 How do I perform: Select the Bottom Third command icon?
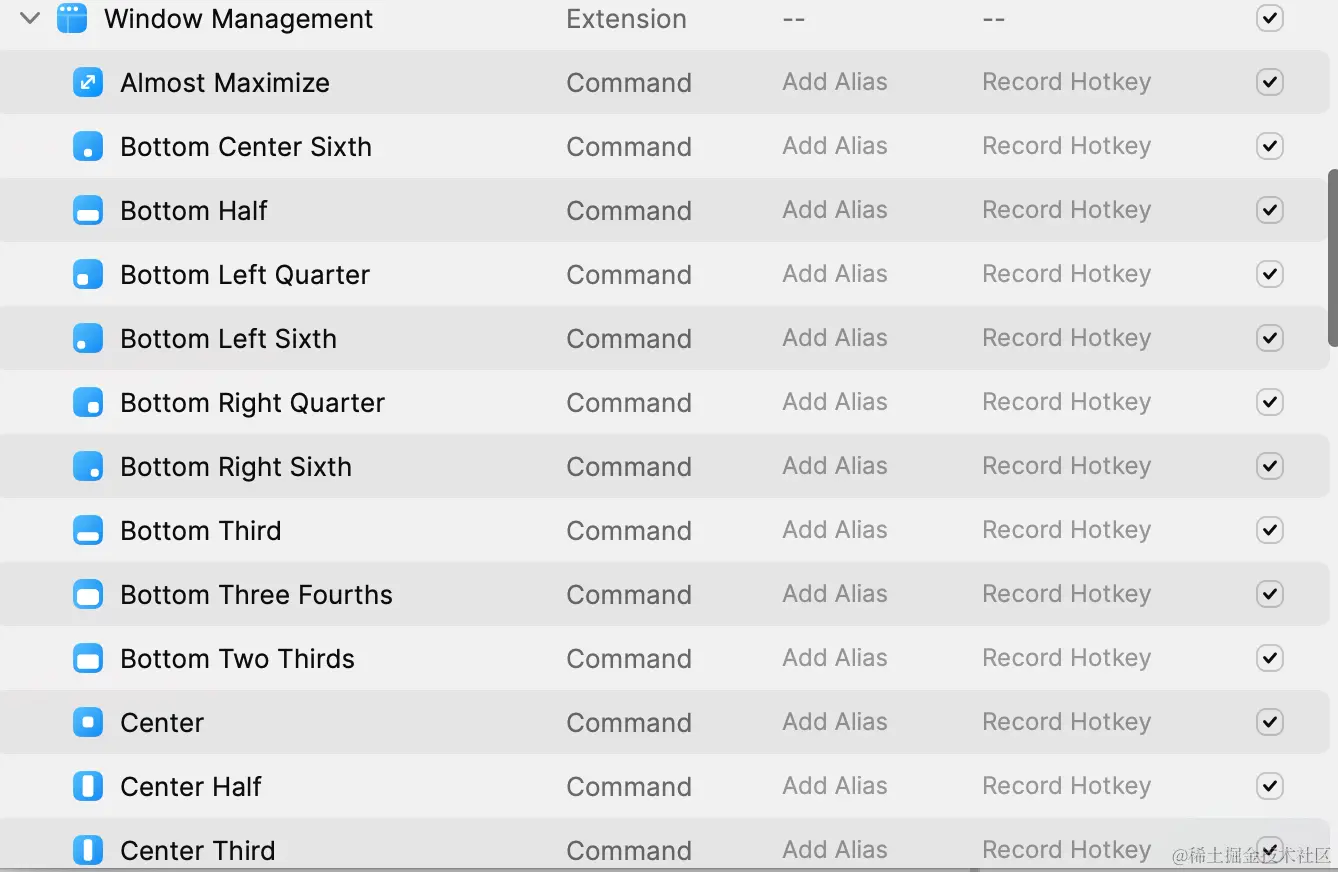point(88,530)
